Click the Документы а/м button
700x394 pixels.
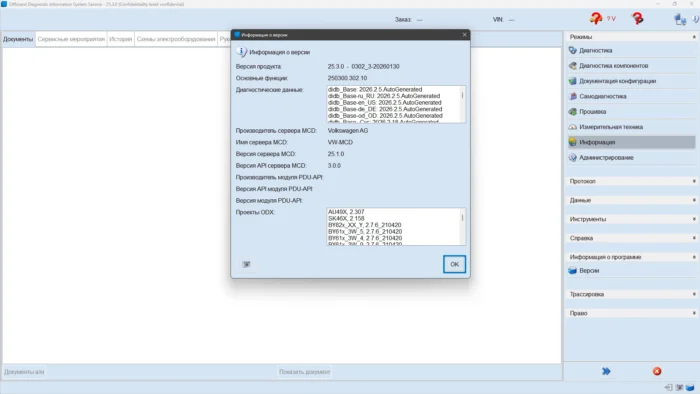coord(24,372)
